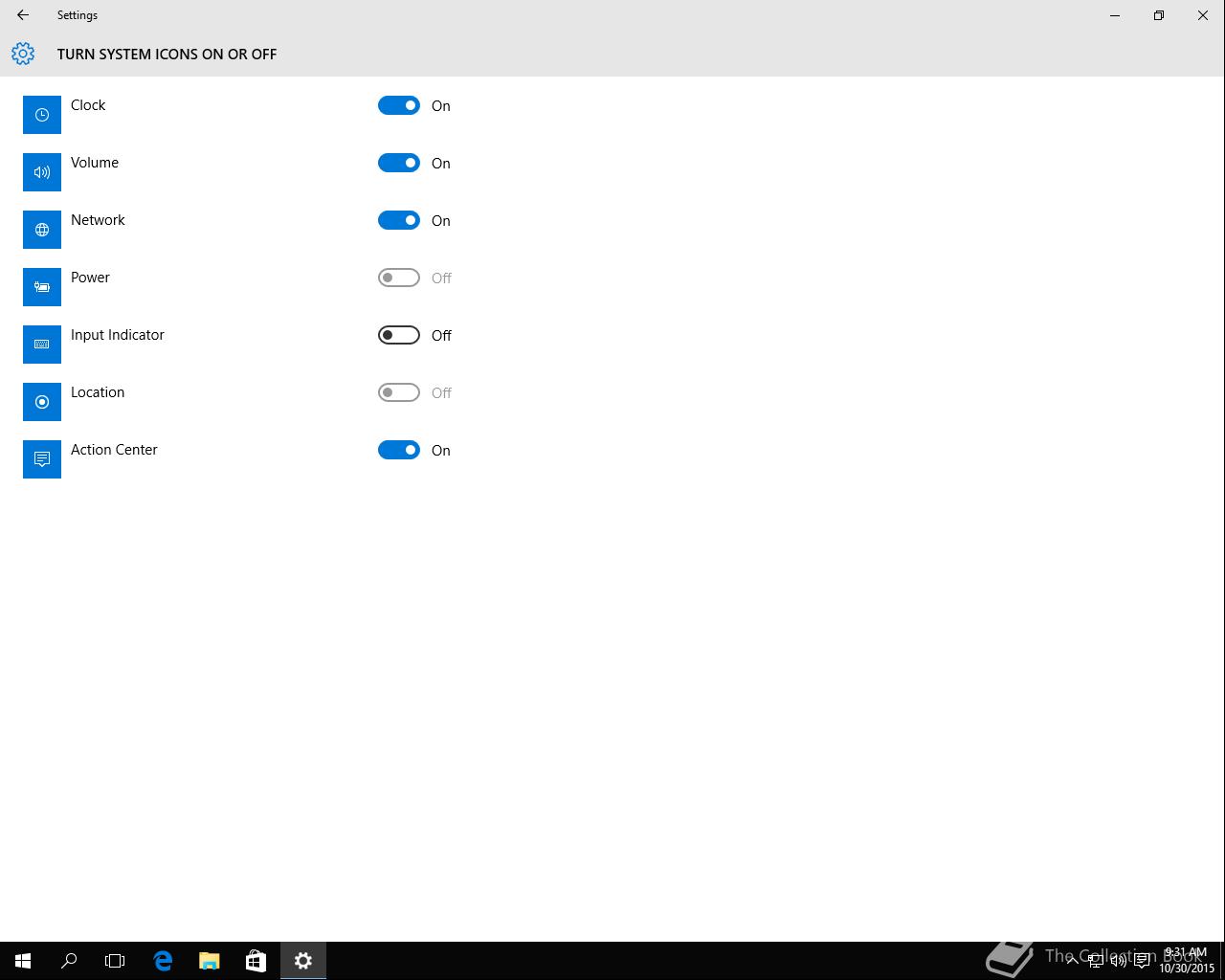Turn off the Clock toggle
1225x980 pixels.
pyautogui.click(x=399, y=105)
